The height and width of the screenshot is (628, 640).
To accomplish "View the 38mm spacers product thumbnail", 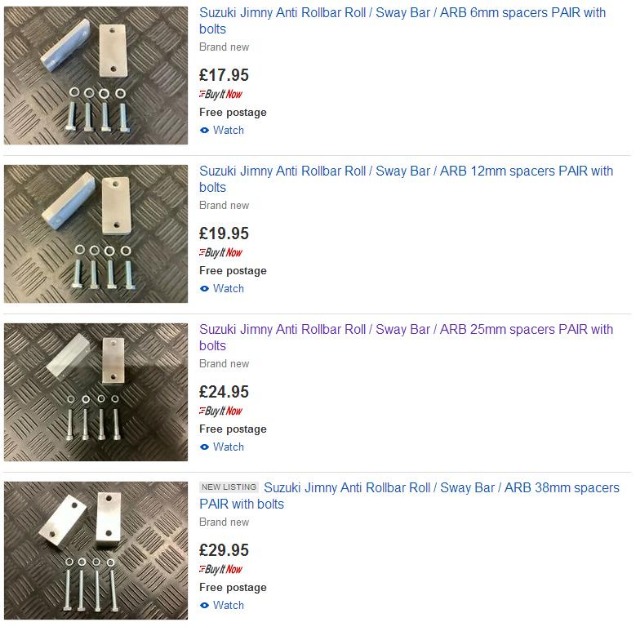I will pos(96,551).
